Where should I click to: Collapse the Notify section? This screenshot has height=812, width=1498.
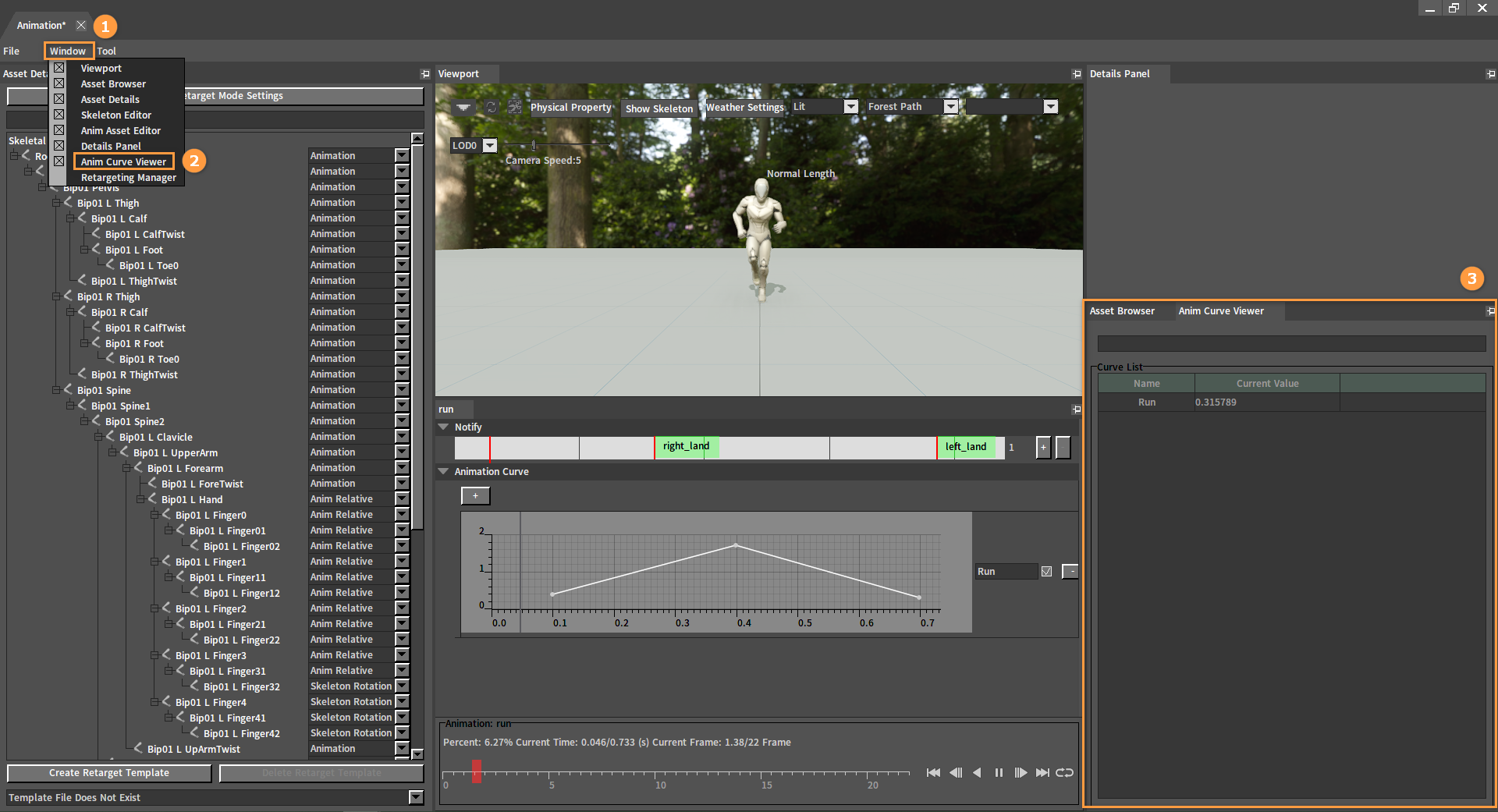pyautogui.click(x=443, y=427)
